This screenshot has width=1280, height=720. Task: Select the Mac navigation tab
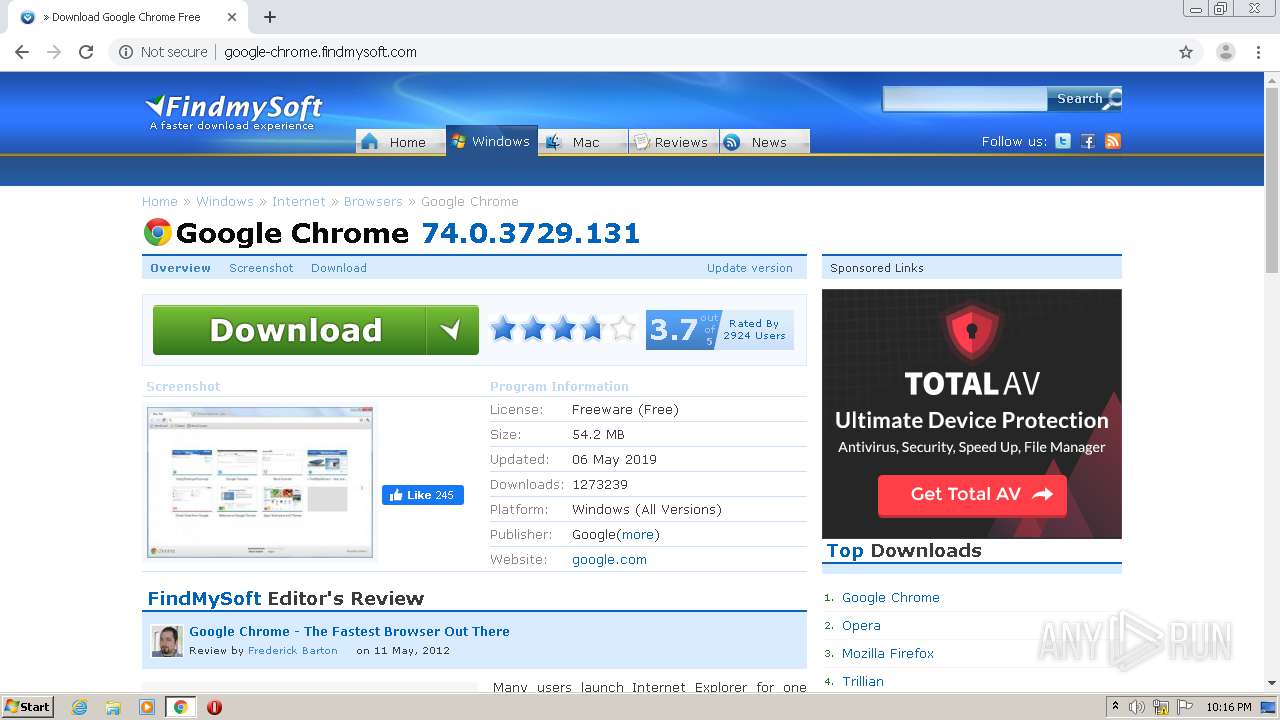point(583,142)
